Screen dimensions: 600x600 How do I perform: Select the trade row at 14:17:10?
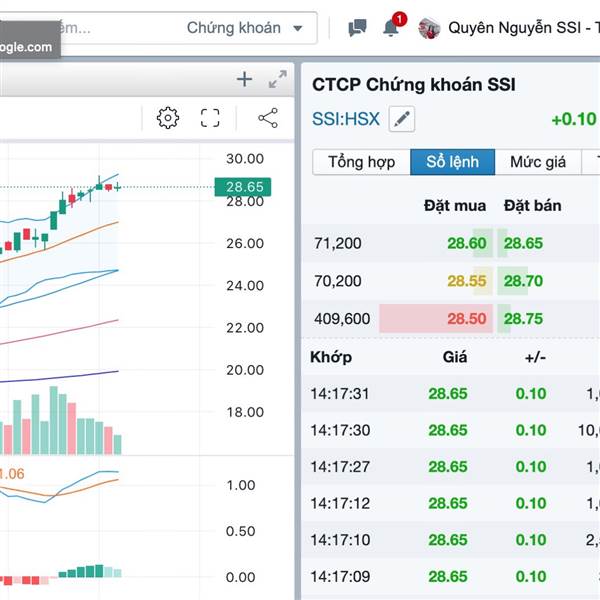pos(451,540)
